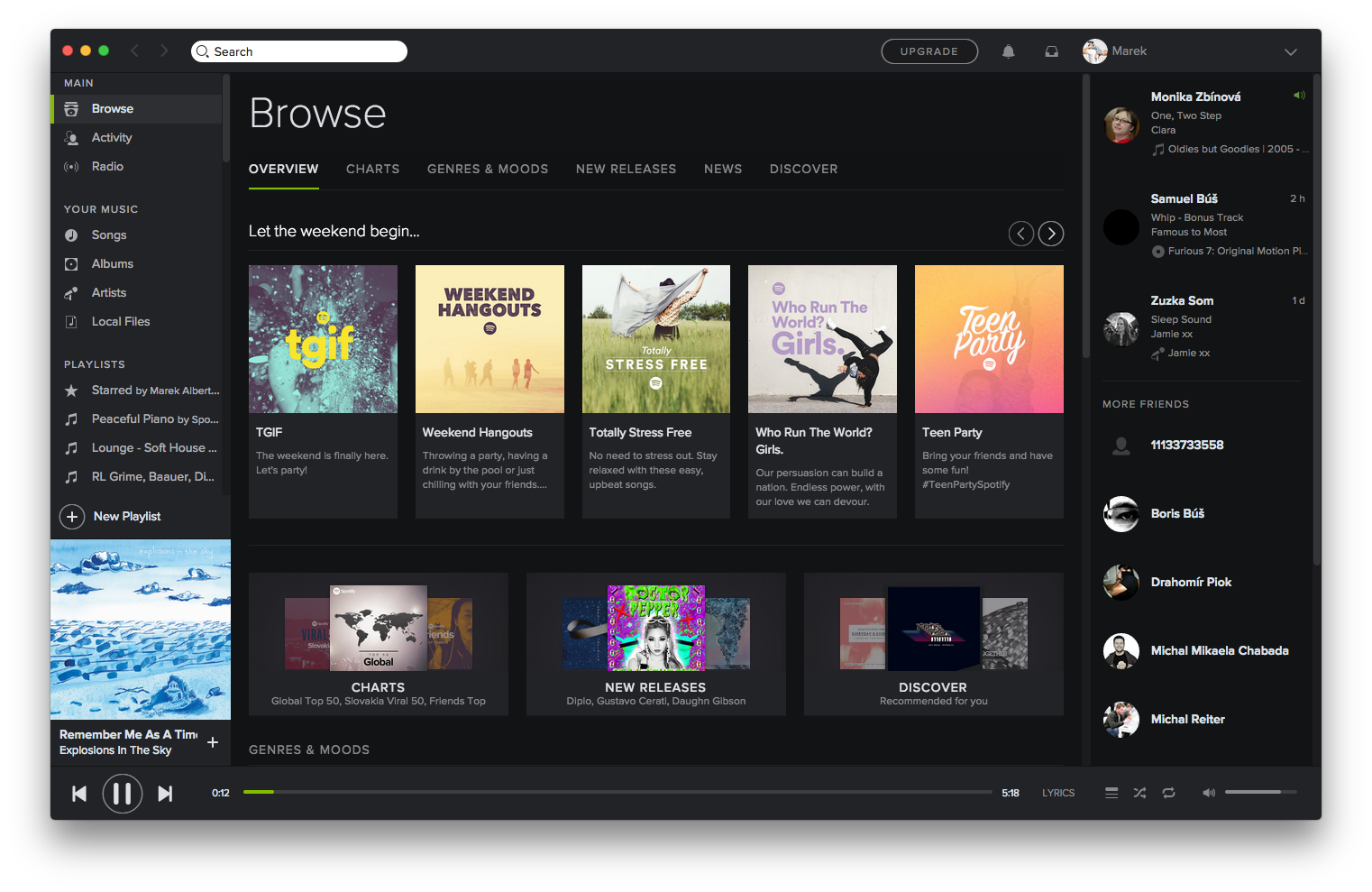Open now playing album art
Screen dimensions: 1372x892
[x=141, y=630]
